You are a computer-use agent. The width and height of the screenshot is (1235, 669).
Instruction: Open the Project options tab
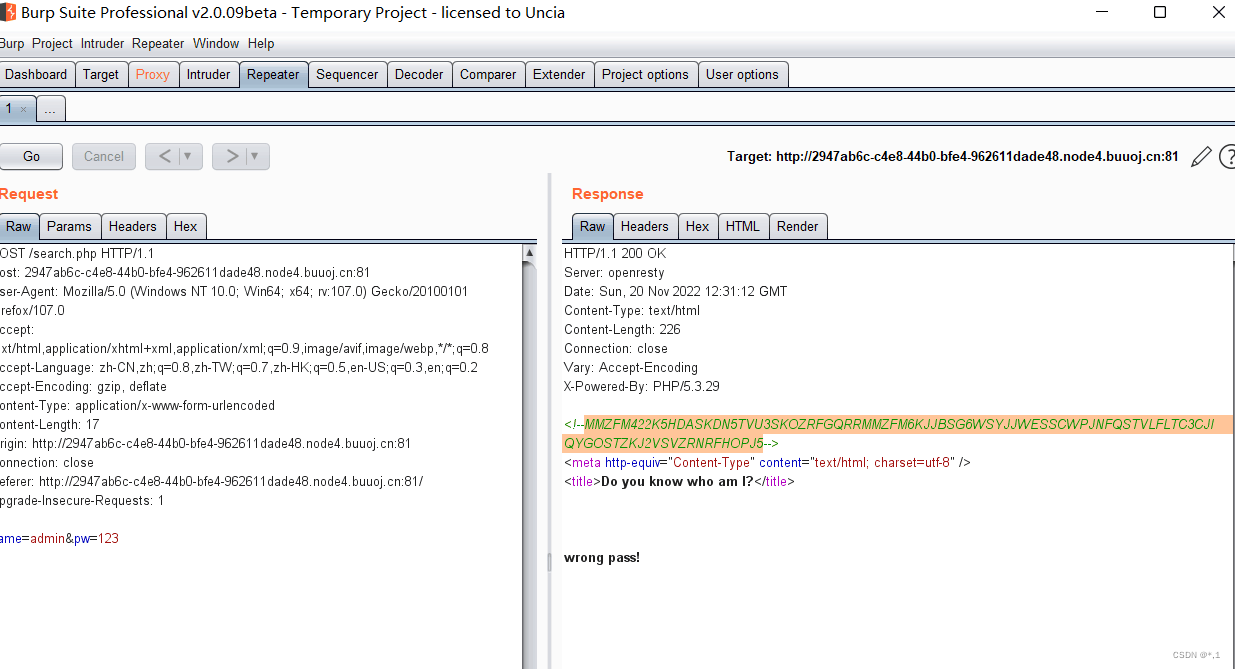(x=645, y=74)
